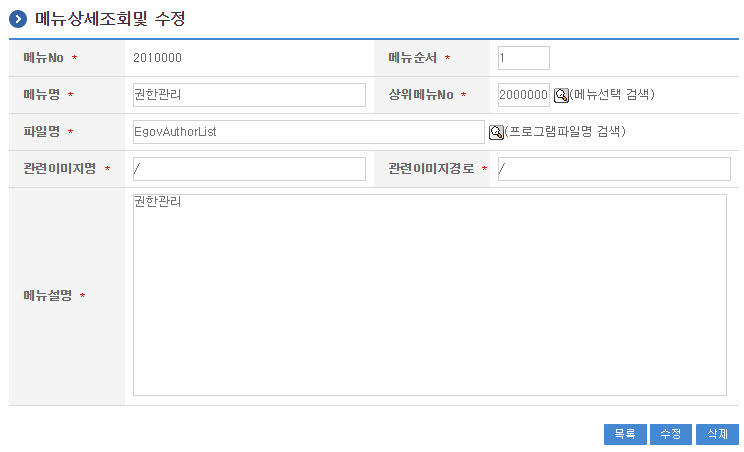This screenshot has width=744, height=452.
Task: Click the 파일명 field containing EgovAuthorList
Action: (307, 132)
